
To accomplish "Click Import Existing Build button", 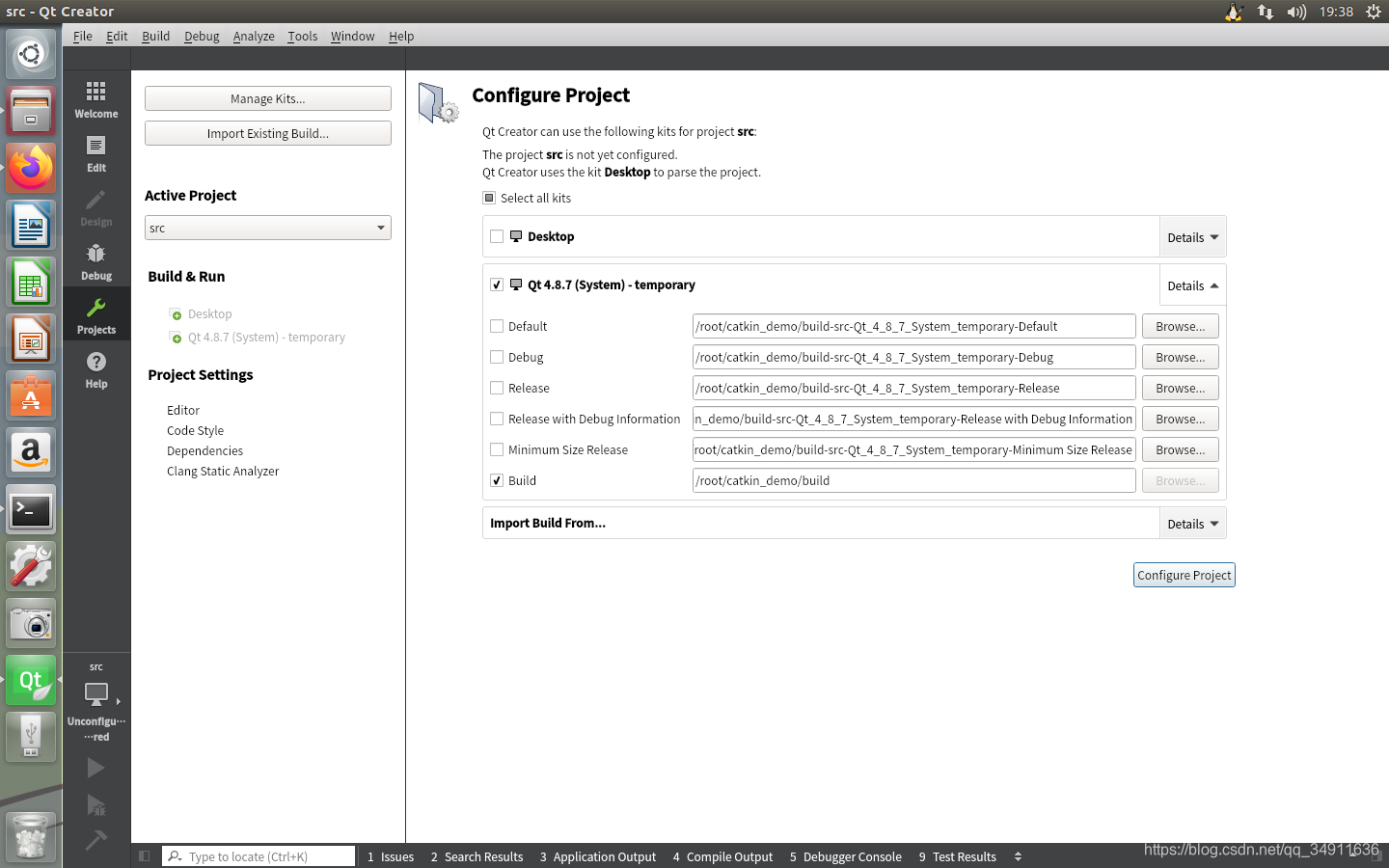I will 268,133.
